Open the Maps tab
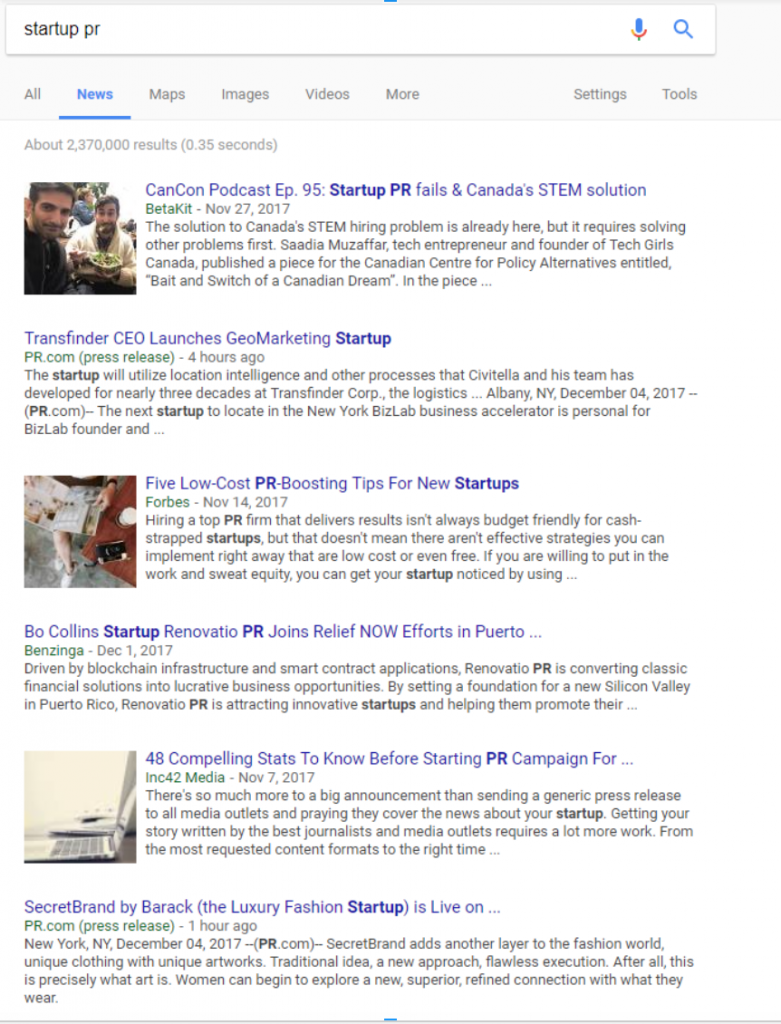This screenshot has height=1024, width=781. [x=167, y=94]
